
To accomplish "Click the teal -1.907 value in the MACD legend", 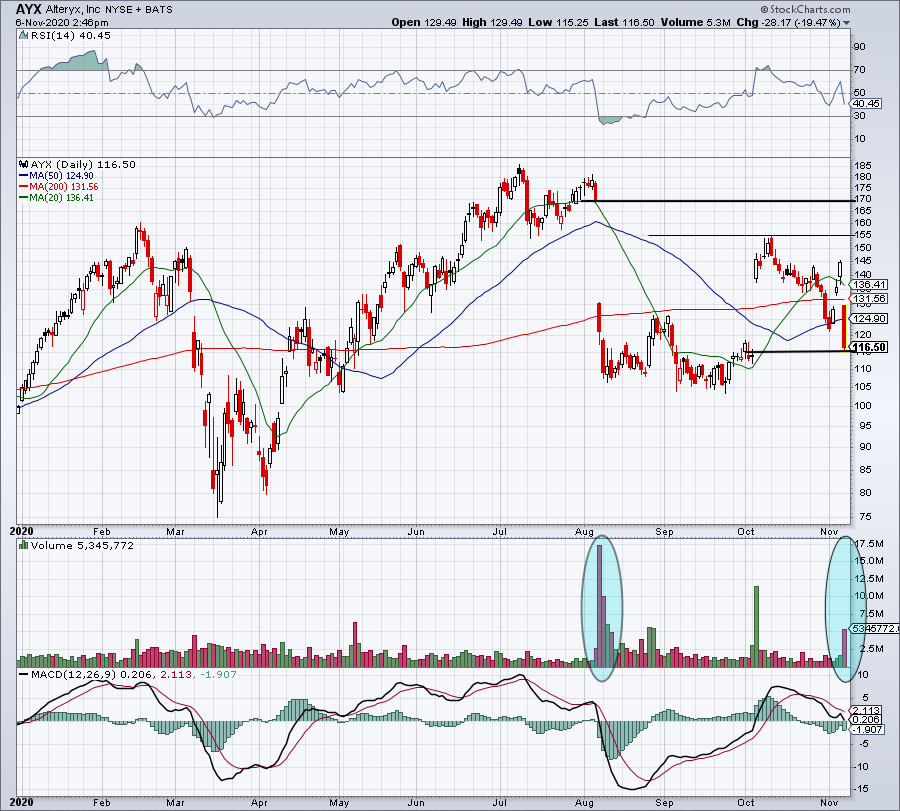I will point(218,674).
